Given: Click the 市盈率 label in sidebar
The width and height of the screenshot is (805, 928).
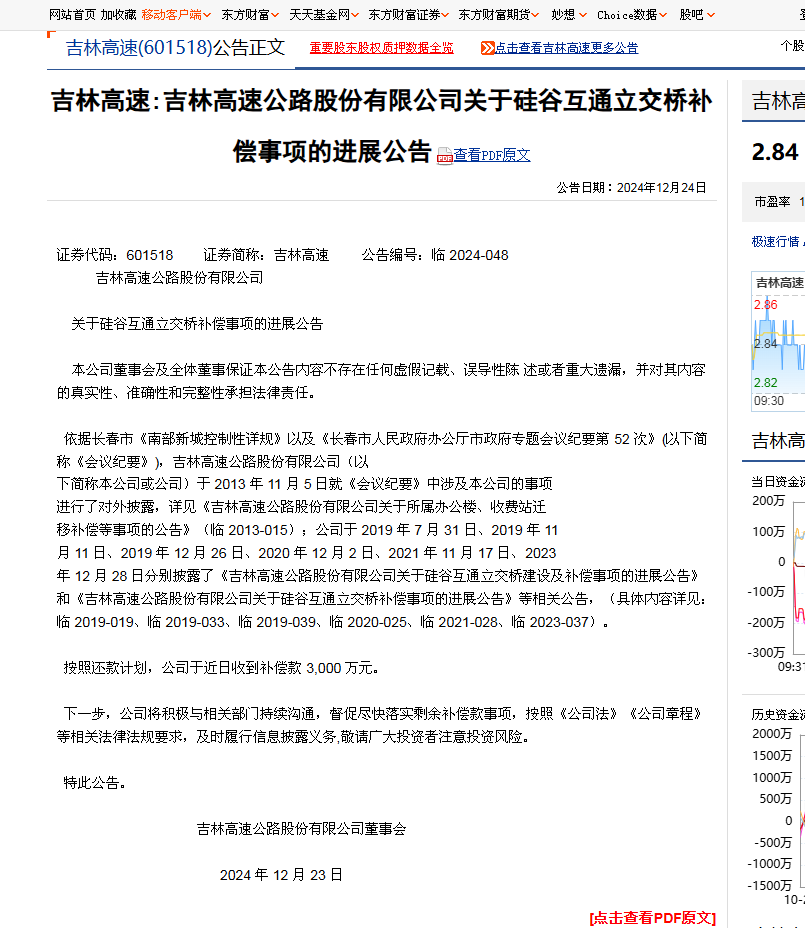Looking at the screenshot, I should pyautogui.click(x=772, y=202).
